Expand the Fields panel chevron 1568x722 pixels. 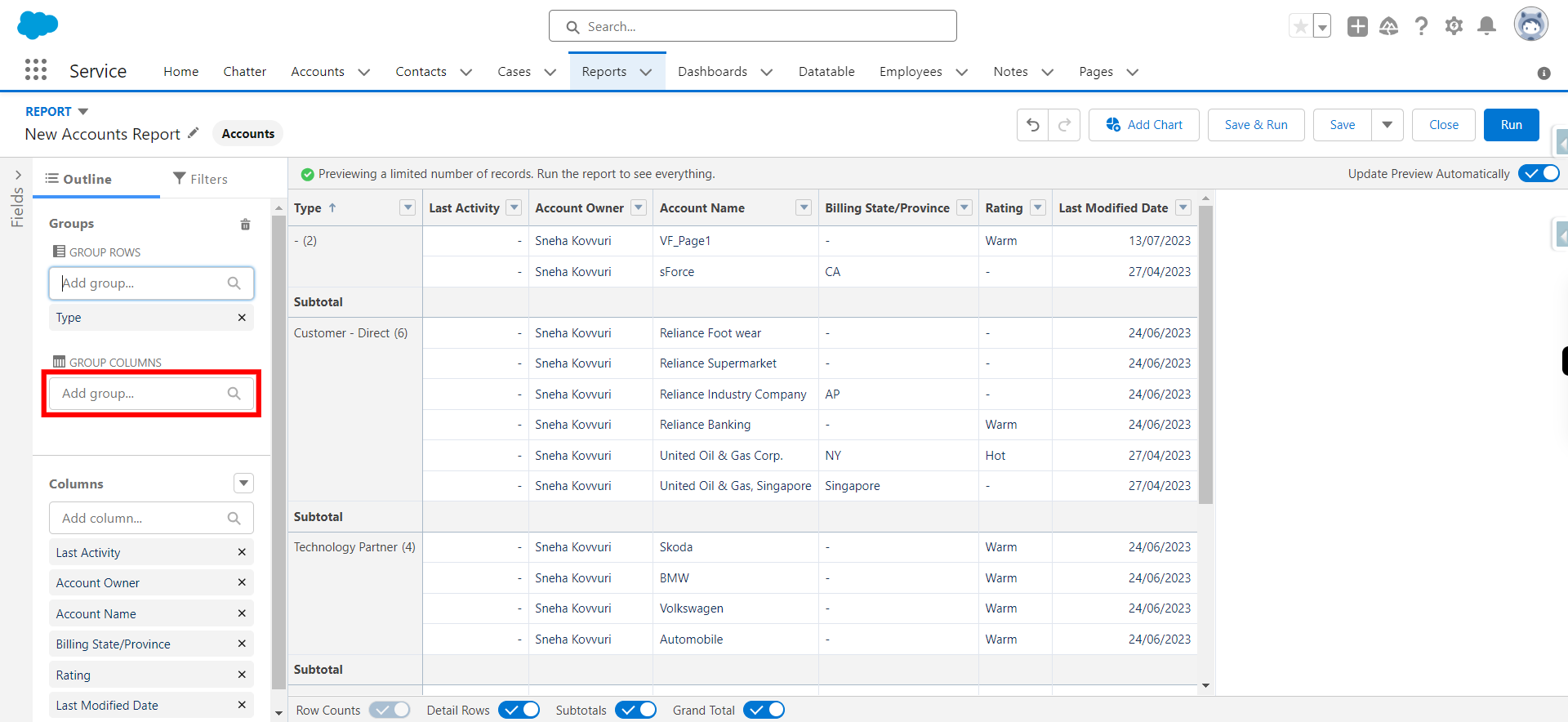click(x=18, y=175)
